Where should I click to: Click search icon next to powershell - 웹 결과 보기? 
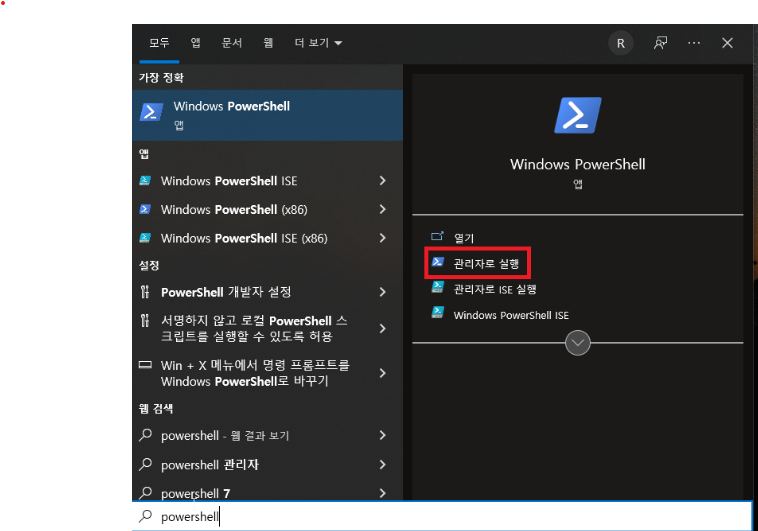click(146, 435)
